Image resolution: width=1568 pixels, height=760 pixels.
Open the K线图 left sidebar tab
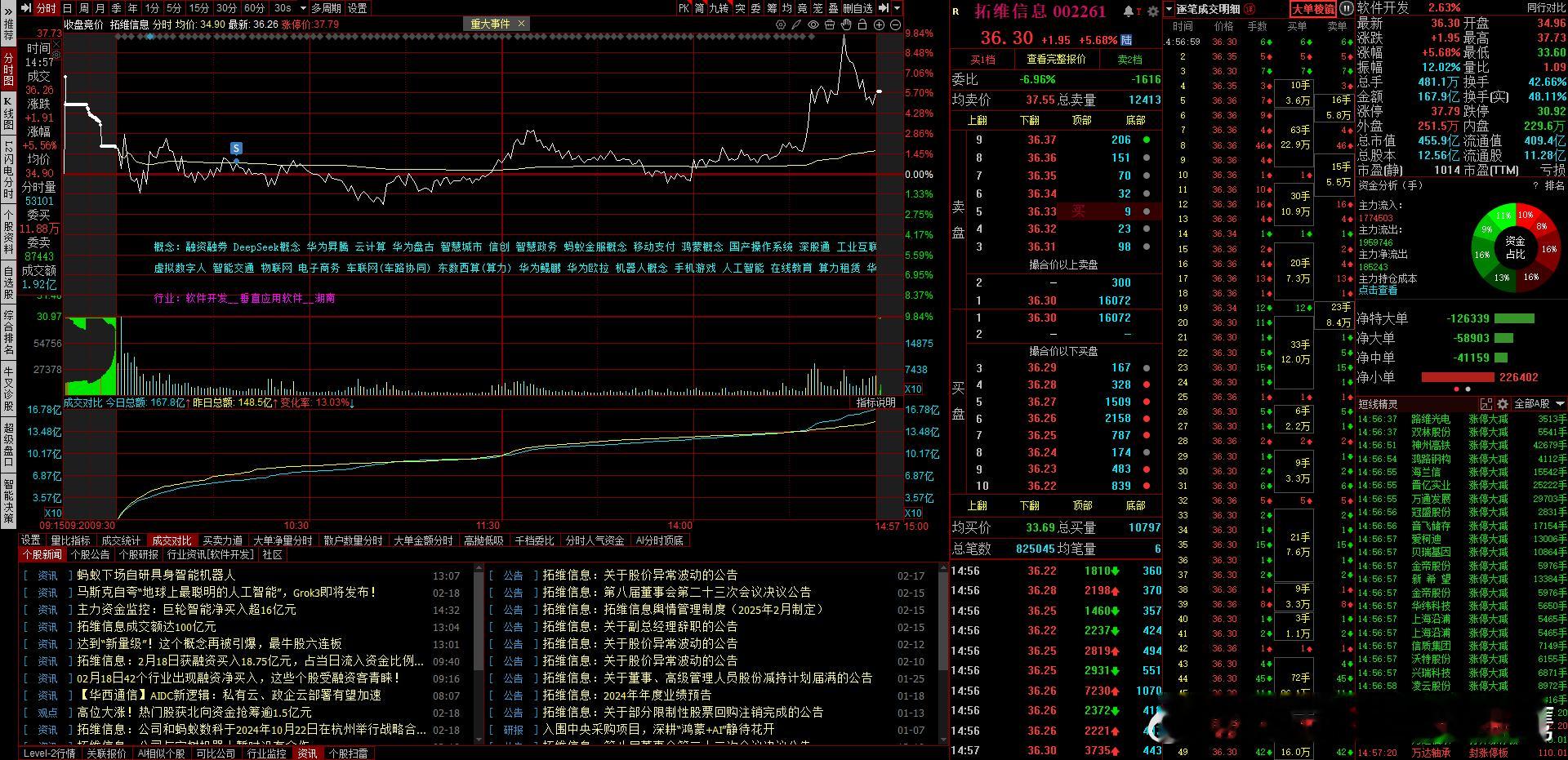[8, 114]
